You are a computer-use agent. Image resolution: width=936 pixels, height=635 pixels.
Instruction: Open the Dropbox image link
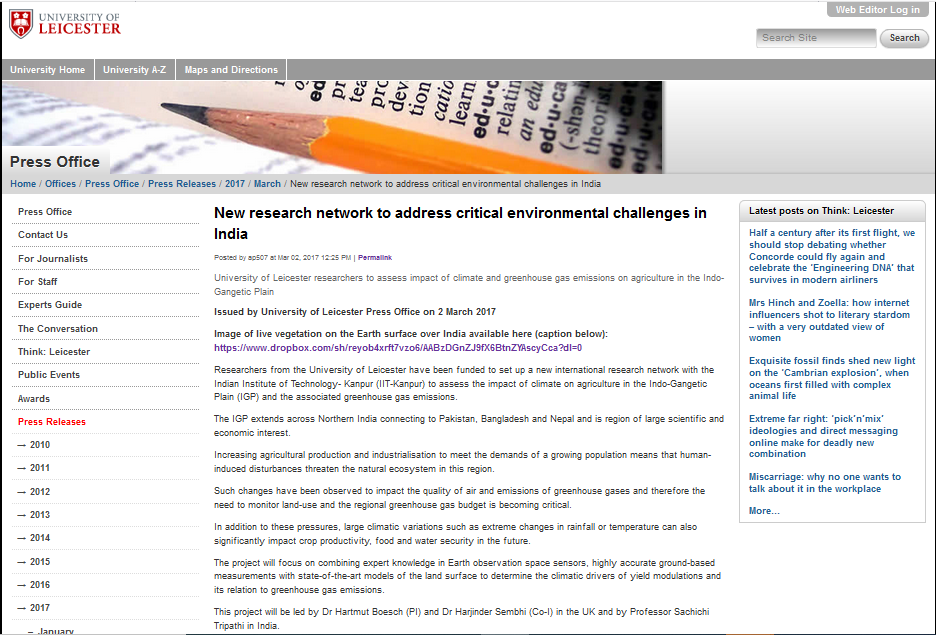tap(398, 348)
